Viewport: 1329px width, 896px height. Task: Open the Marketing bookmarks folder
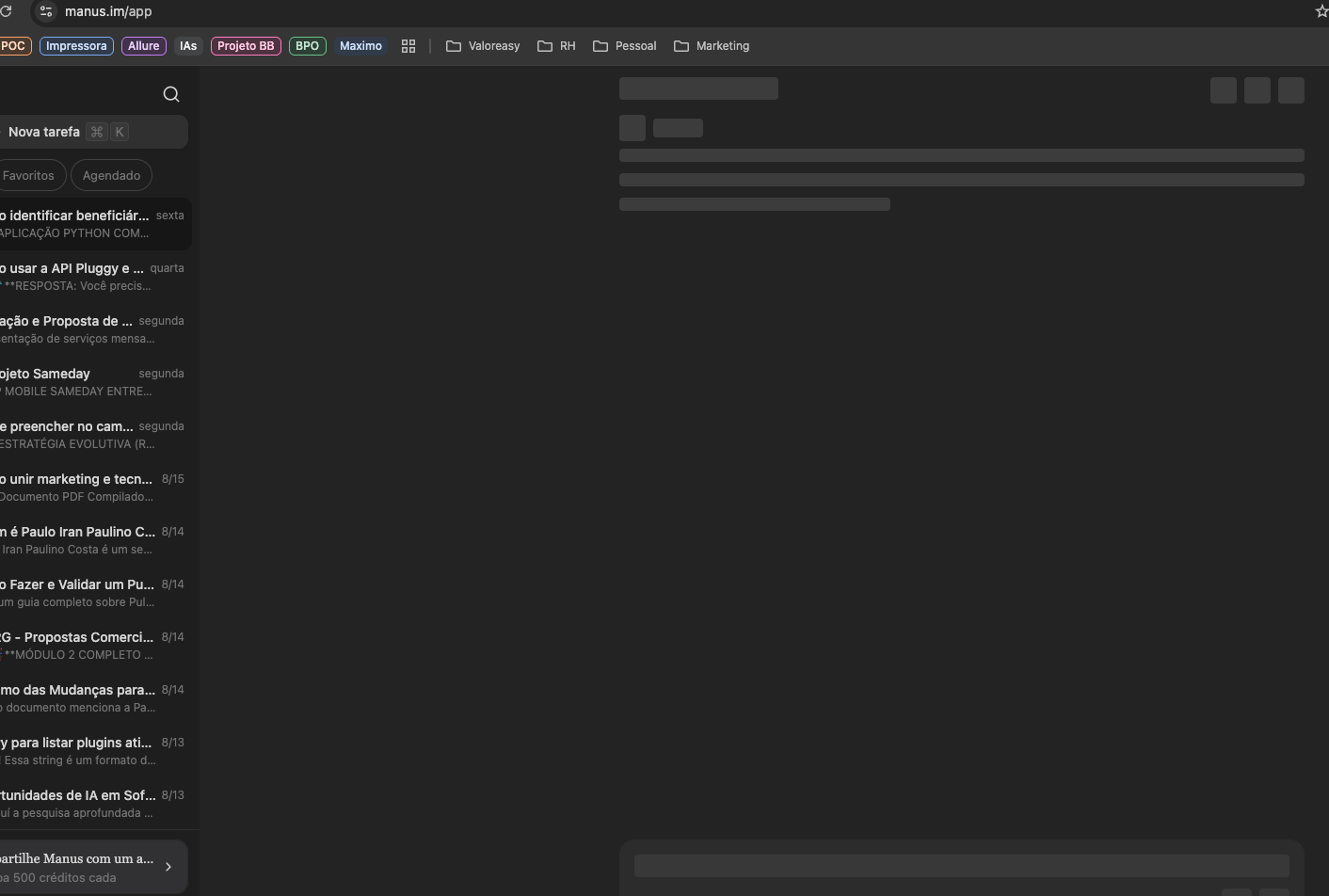(712, 46)
